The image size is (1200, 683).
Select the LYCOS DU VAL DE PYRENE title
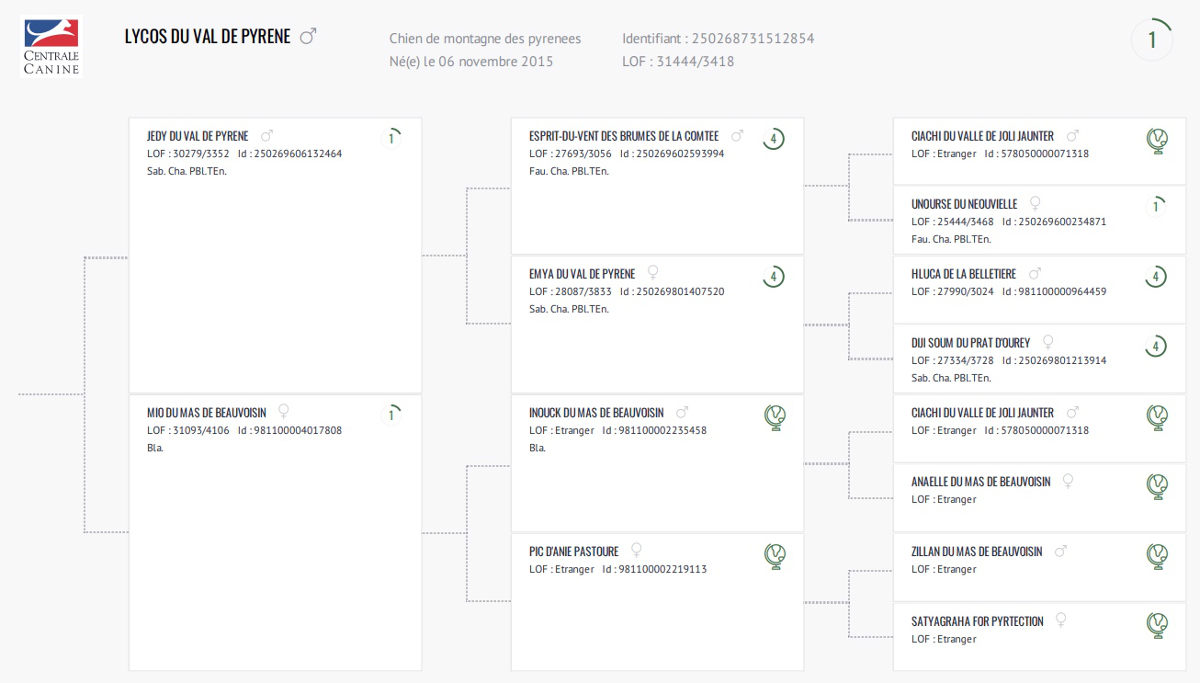pos(207,36)
